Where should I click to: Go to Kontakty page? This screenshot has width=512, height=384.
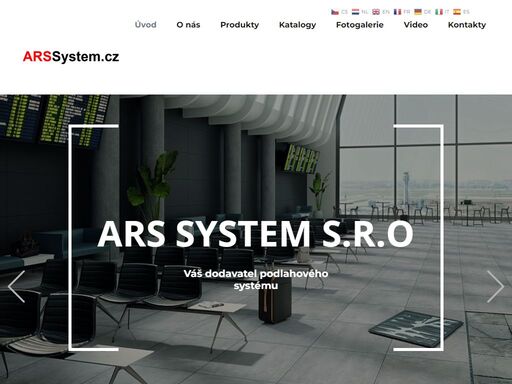point(467,25)
